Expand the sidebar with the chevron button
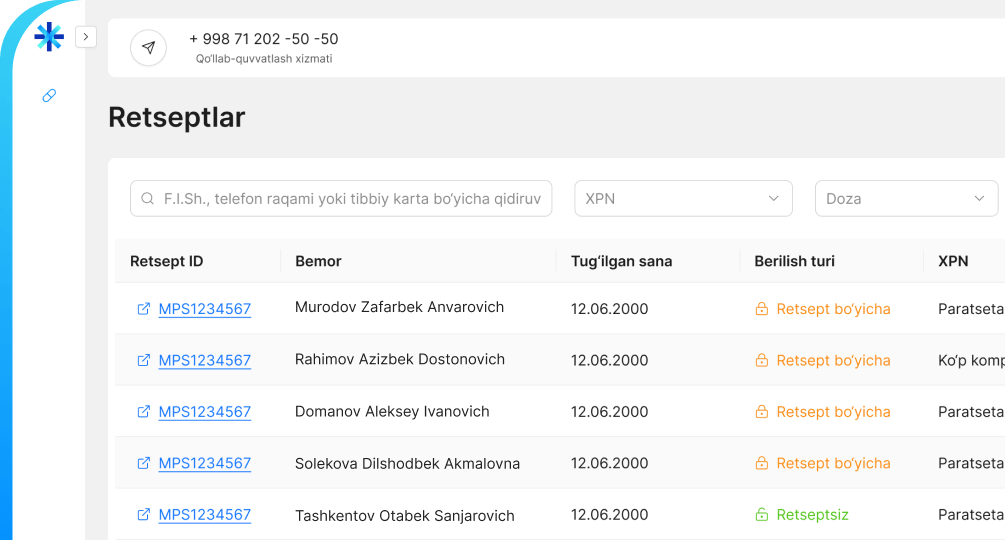Screen dimensions: 1005x540 (85, 37)
